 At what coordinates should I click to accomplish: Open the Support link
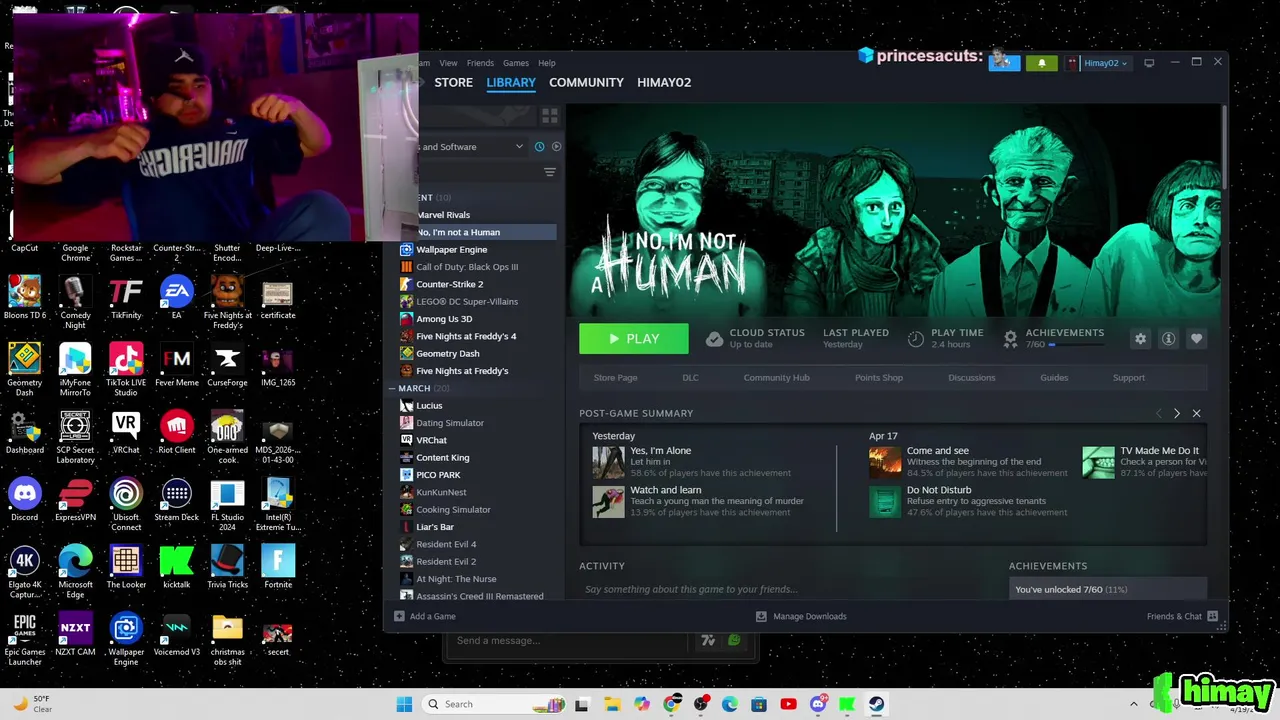(x=1129, y=378)
